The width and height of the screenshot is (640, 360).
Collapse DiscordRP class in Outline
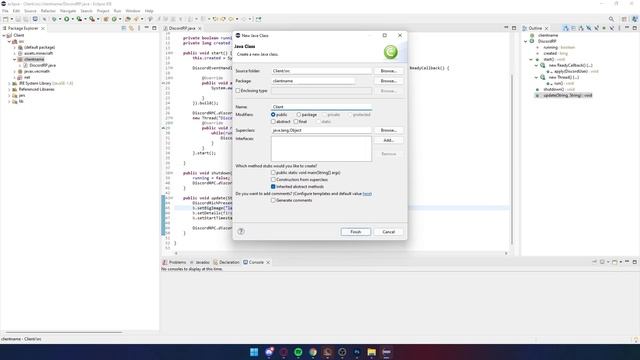click(526, 41)
